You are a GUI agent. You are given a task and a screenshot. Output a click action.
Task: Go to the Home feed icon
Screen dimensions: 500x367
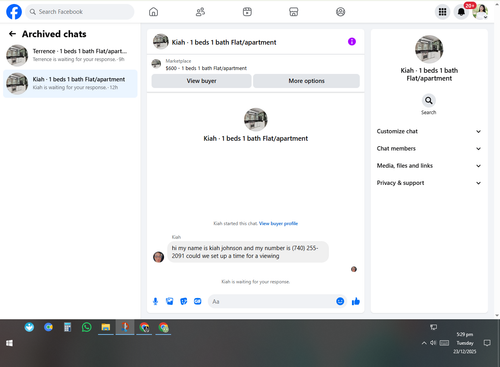pos(153,12)
